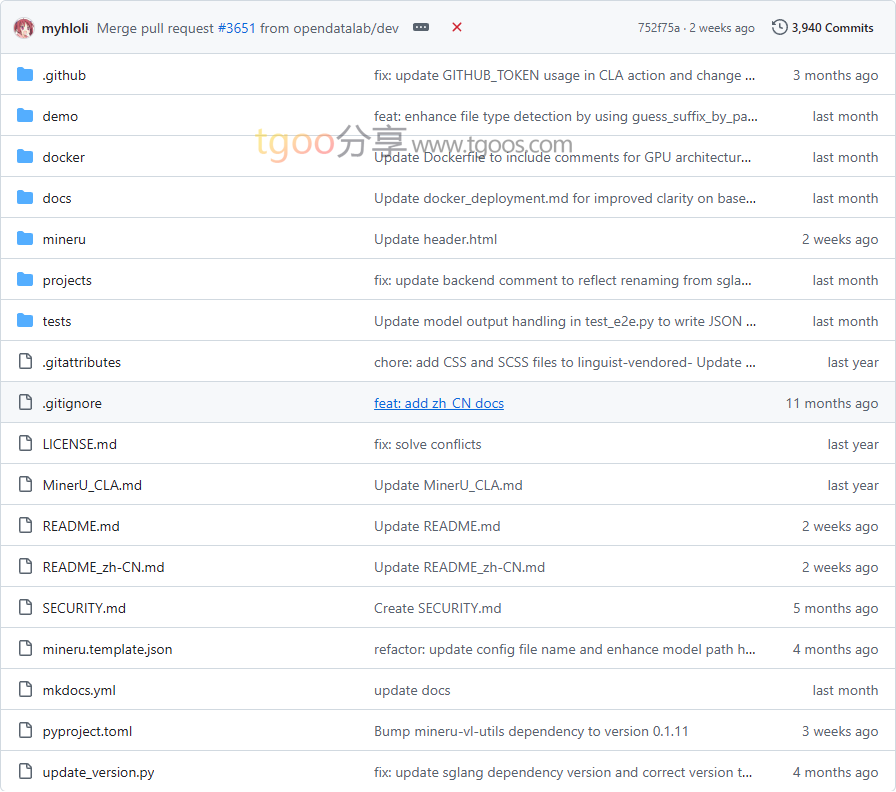Click the commit history clock icon

[780, 28]
